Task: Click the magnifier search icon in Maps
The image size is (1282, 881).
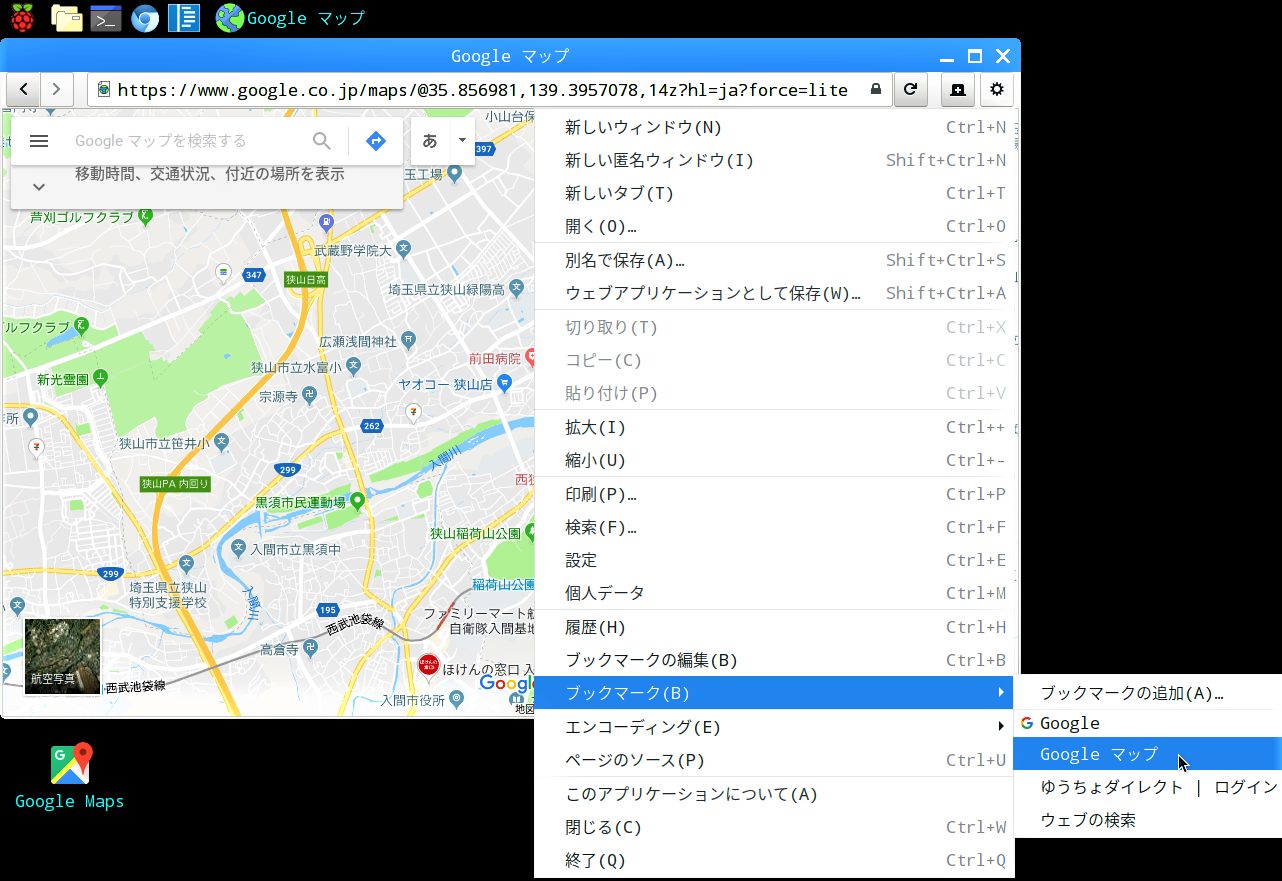Action: click(322, 141)
